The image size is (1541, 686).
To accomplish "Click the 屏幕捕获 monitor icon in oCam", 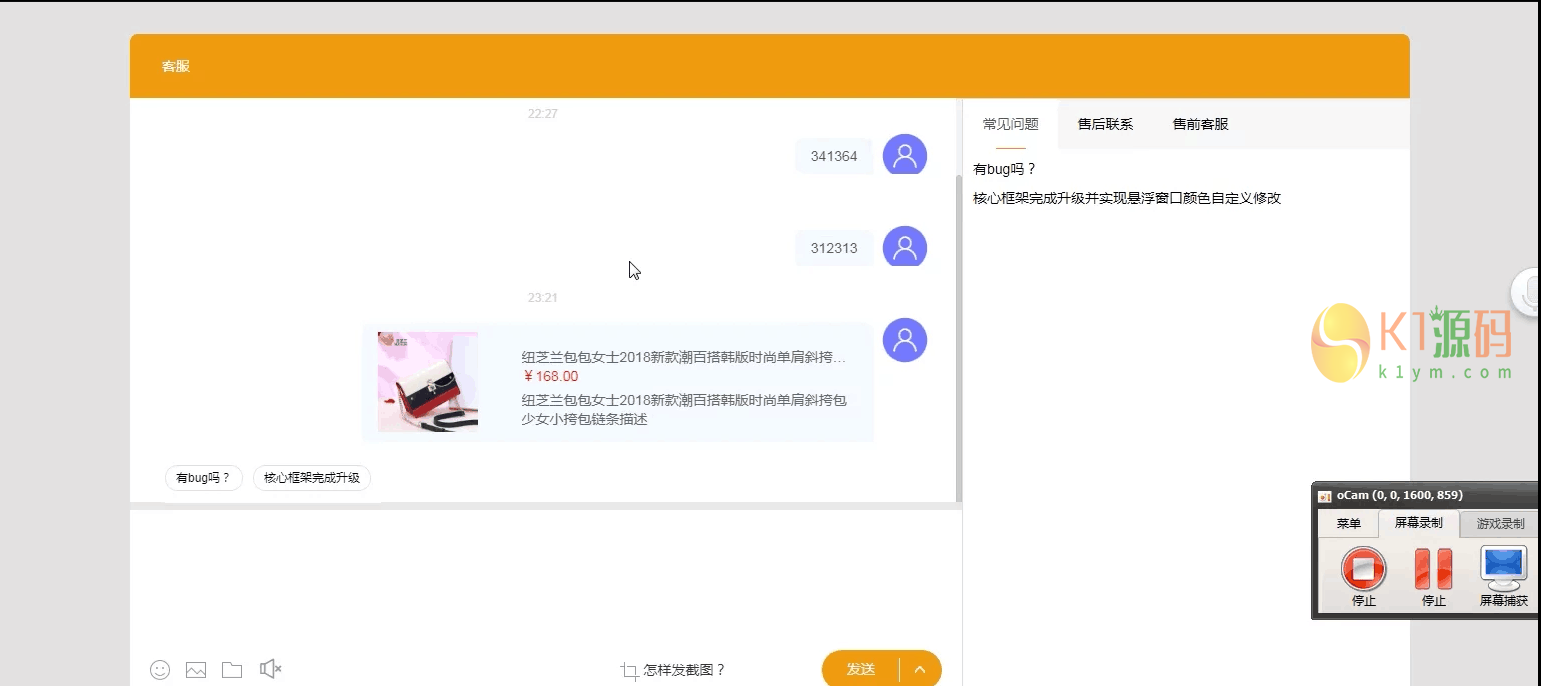I will point(1503,569).
